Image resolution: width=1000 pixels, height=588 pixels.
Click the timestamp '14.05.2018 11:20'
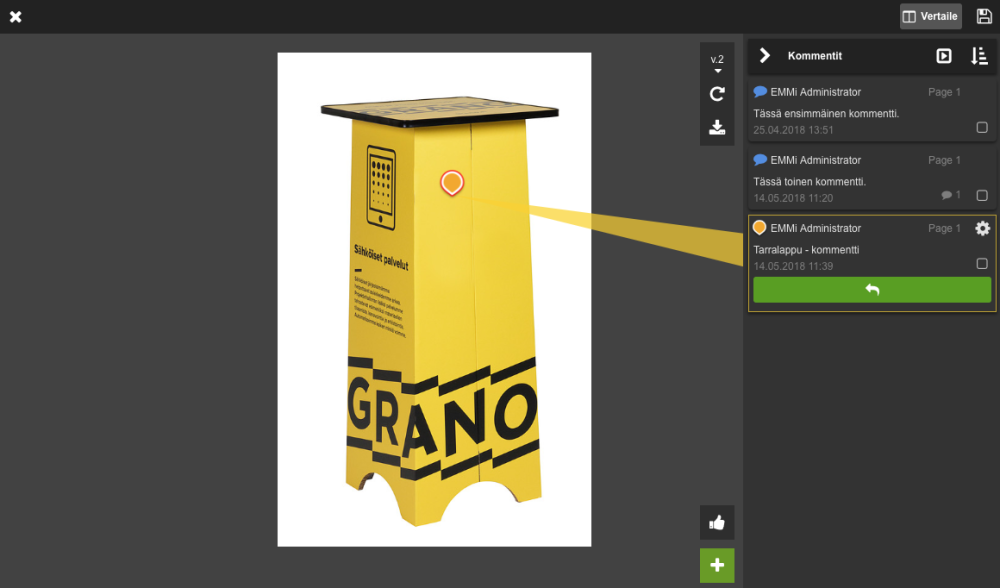click(x=793, y=198)
